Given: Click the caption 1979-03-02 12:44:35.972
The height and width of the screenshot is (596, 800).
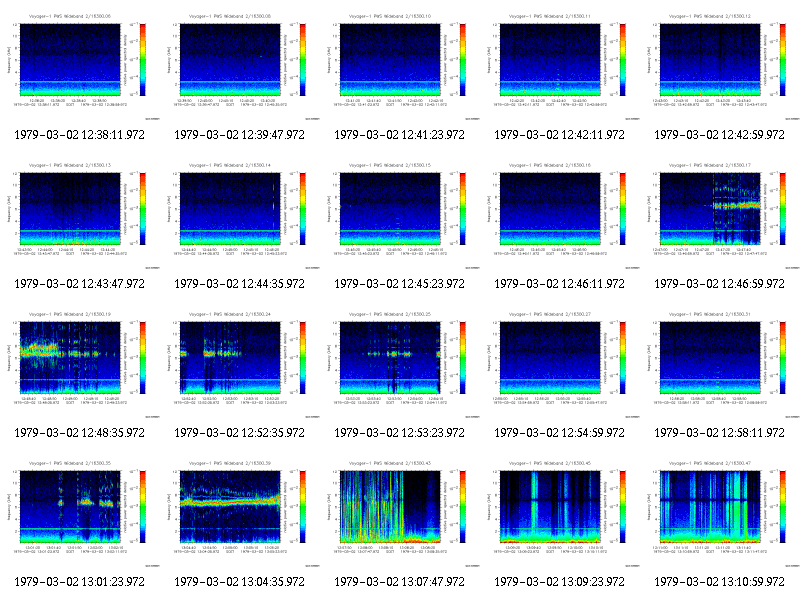Looking at the screenshot, I should [239, 284].
